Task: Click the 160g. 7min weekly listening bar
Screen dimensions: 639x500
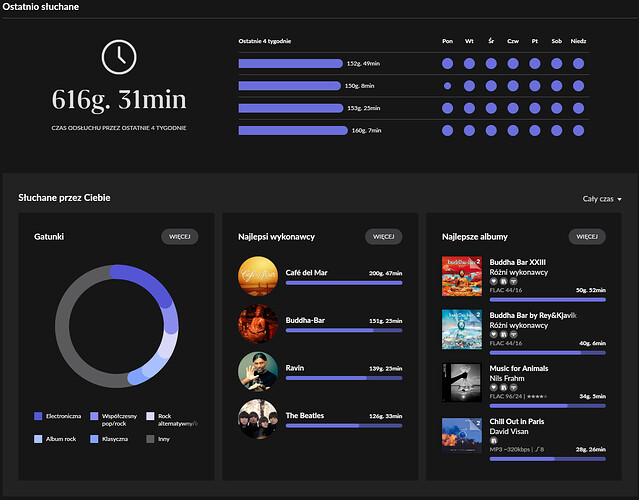Action: [293, 130]
